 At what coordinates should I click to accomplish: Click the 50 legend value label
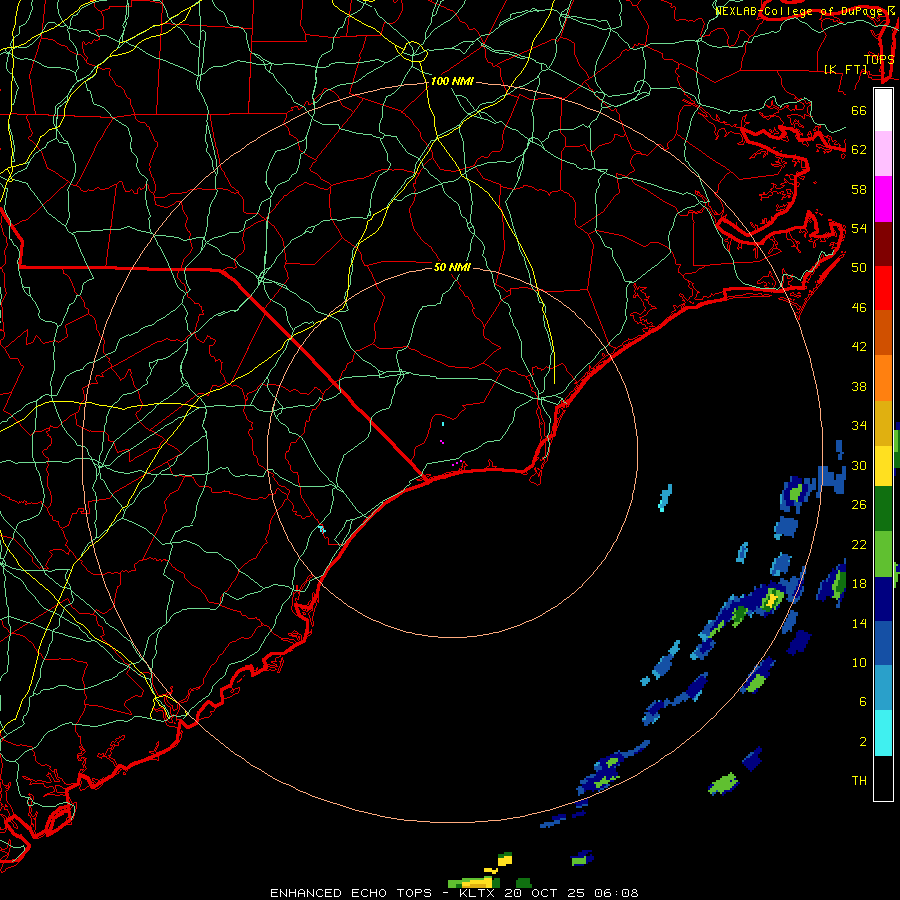pyautogui.click(x=859, y=268)
